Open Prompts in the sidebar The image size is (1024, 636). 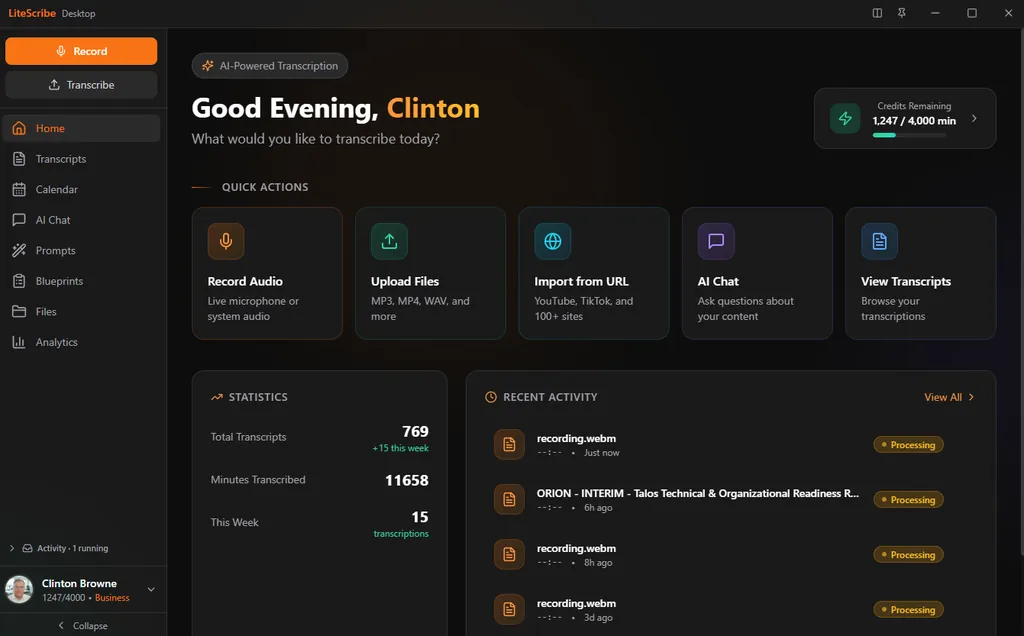(x=81, y=250)
